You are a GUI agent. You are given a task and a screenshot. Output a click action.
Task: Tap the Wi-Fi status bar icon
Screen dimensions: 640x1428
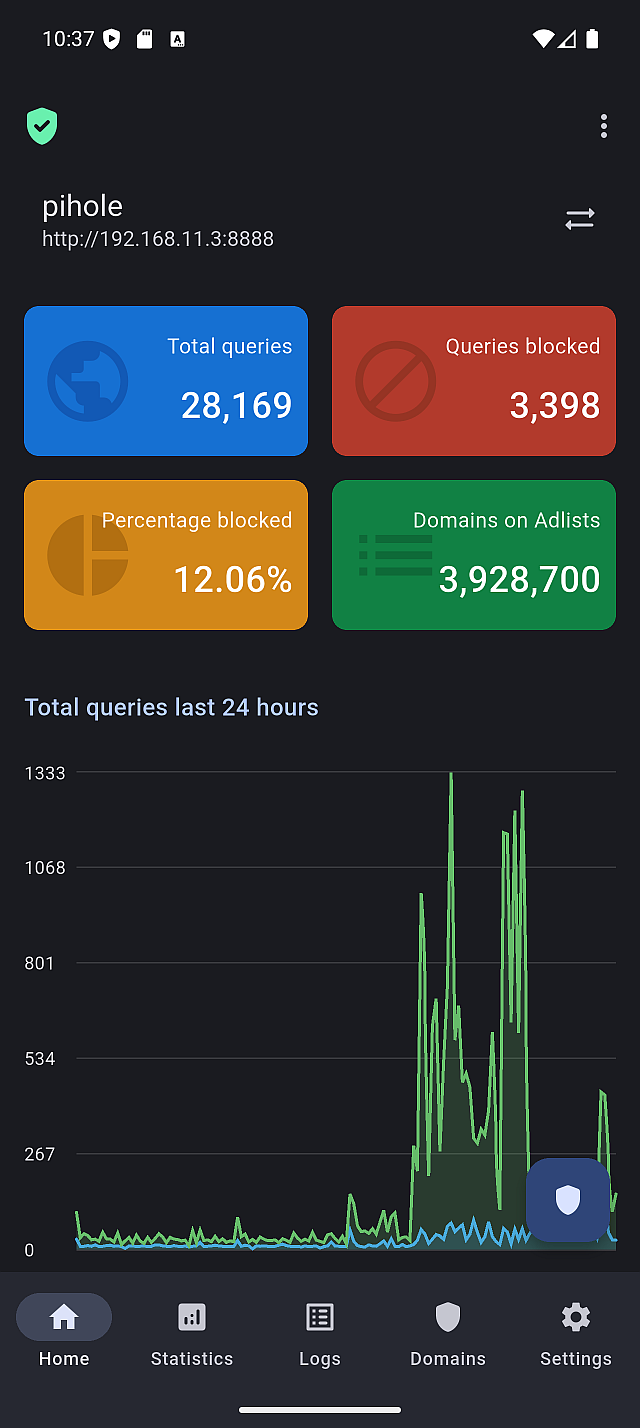(543, 39)
